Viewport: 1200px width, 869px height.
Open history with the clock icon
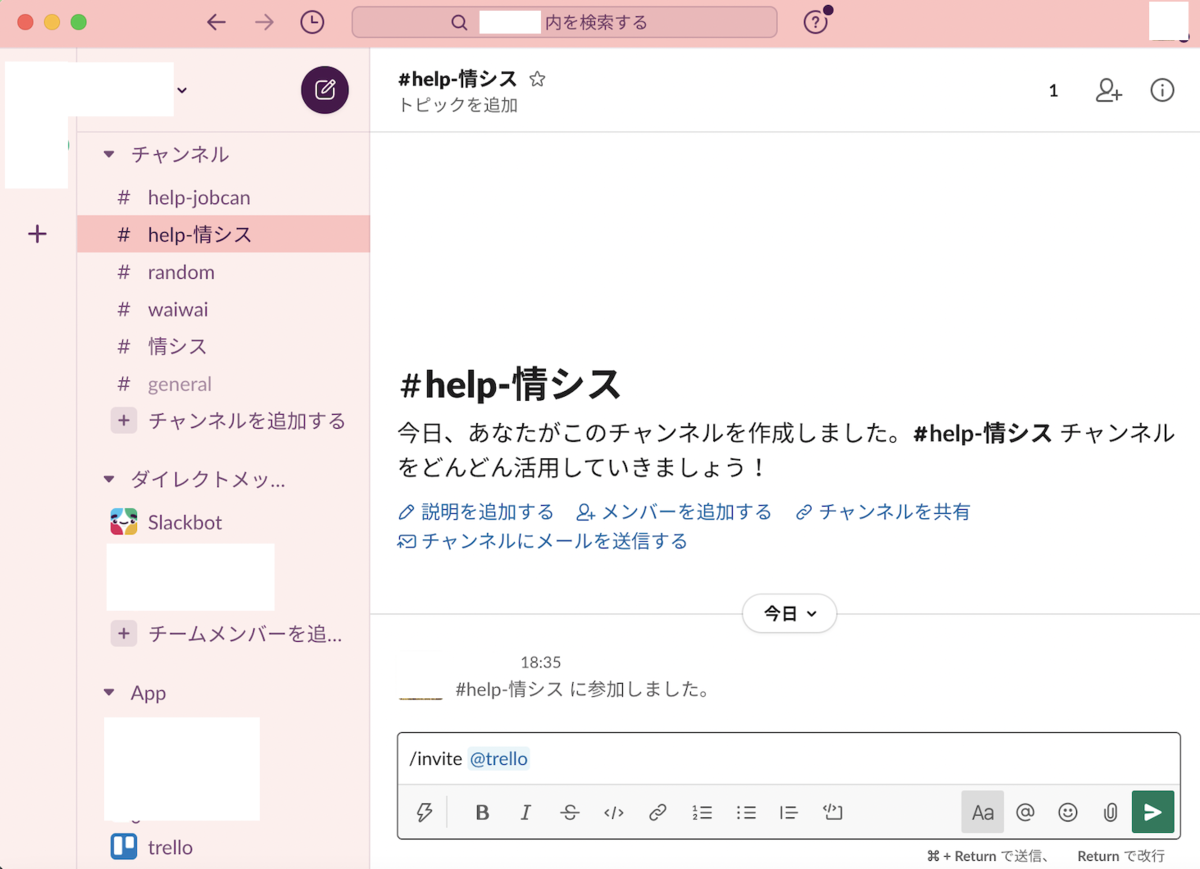312,21
